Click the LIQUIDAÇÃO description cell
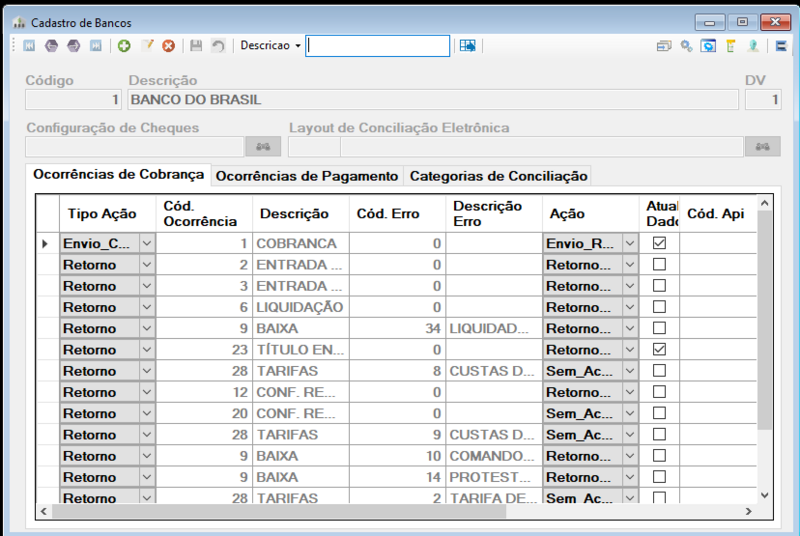The image size is (800, 536). pyautogui.click(x=301, y=307)
